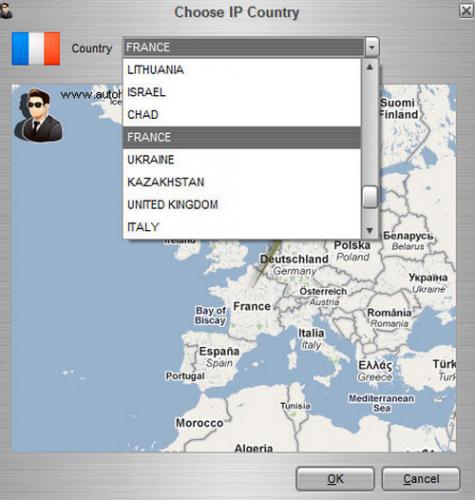Close the Choose IP Country dialog
Image resolution: width=475 pixels, height=500 pixels.
466,11
